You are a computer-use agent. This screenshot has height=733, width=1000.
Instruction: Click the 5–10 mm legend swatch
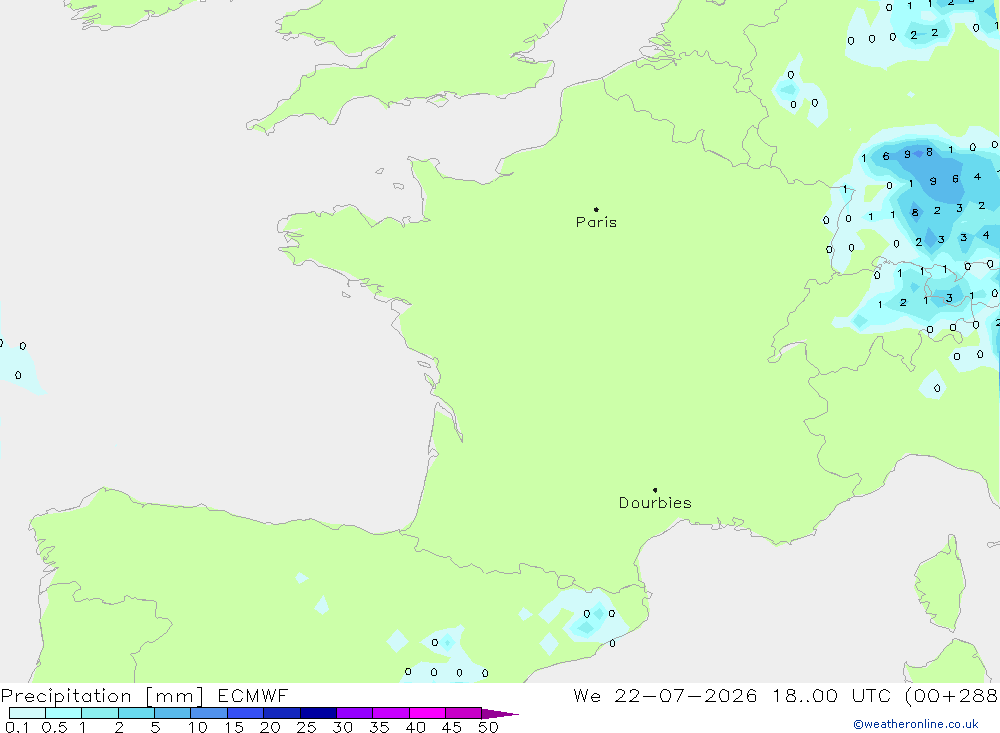[x=173, y=713]
